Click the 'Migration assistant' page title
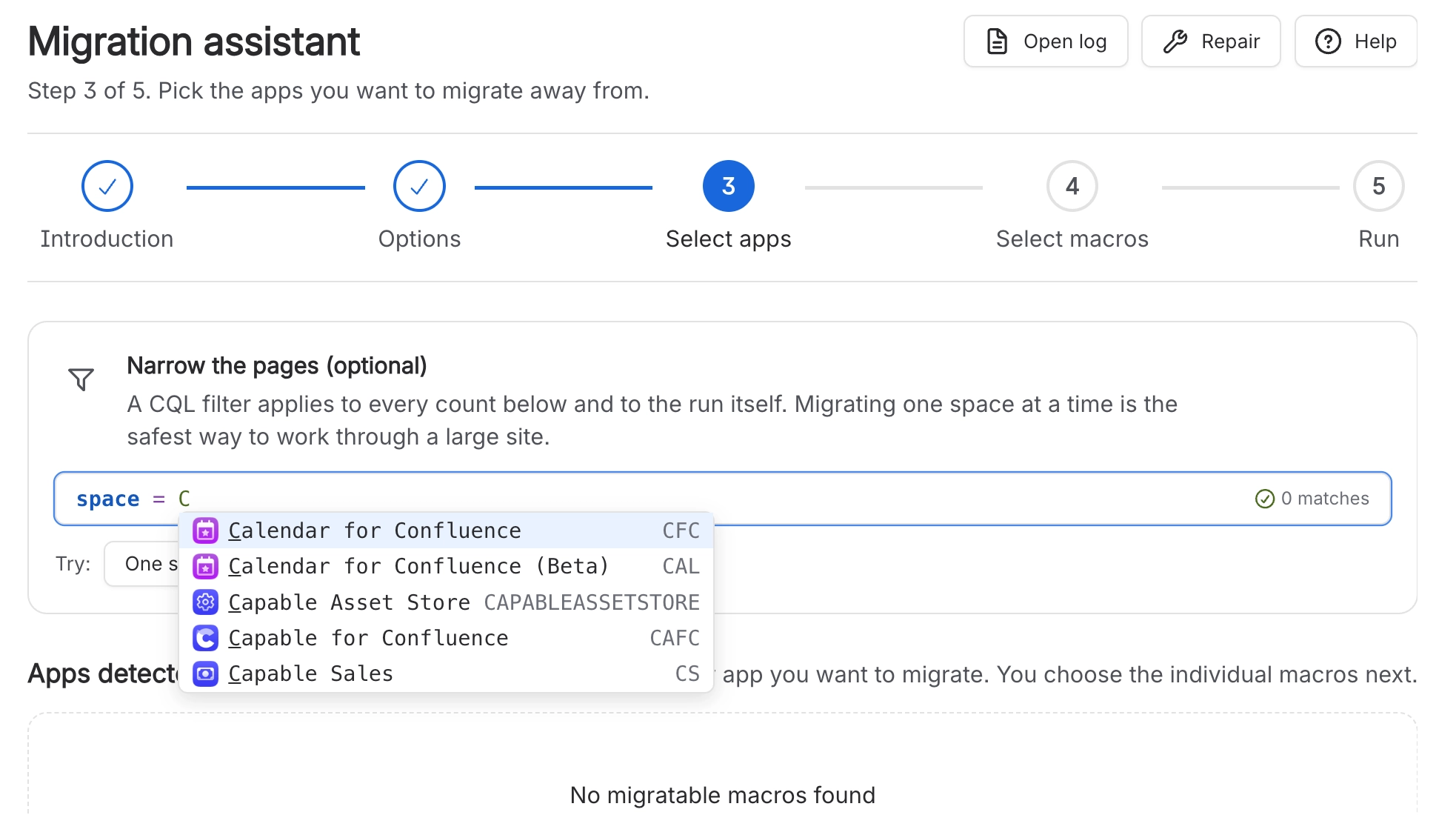Viewport: 1456px width, 815px height. 194,41
